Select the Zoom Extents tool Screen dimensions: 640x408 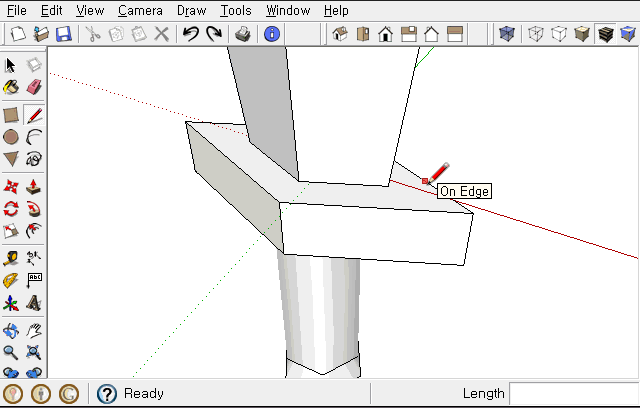[34, 353]
